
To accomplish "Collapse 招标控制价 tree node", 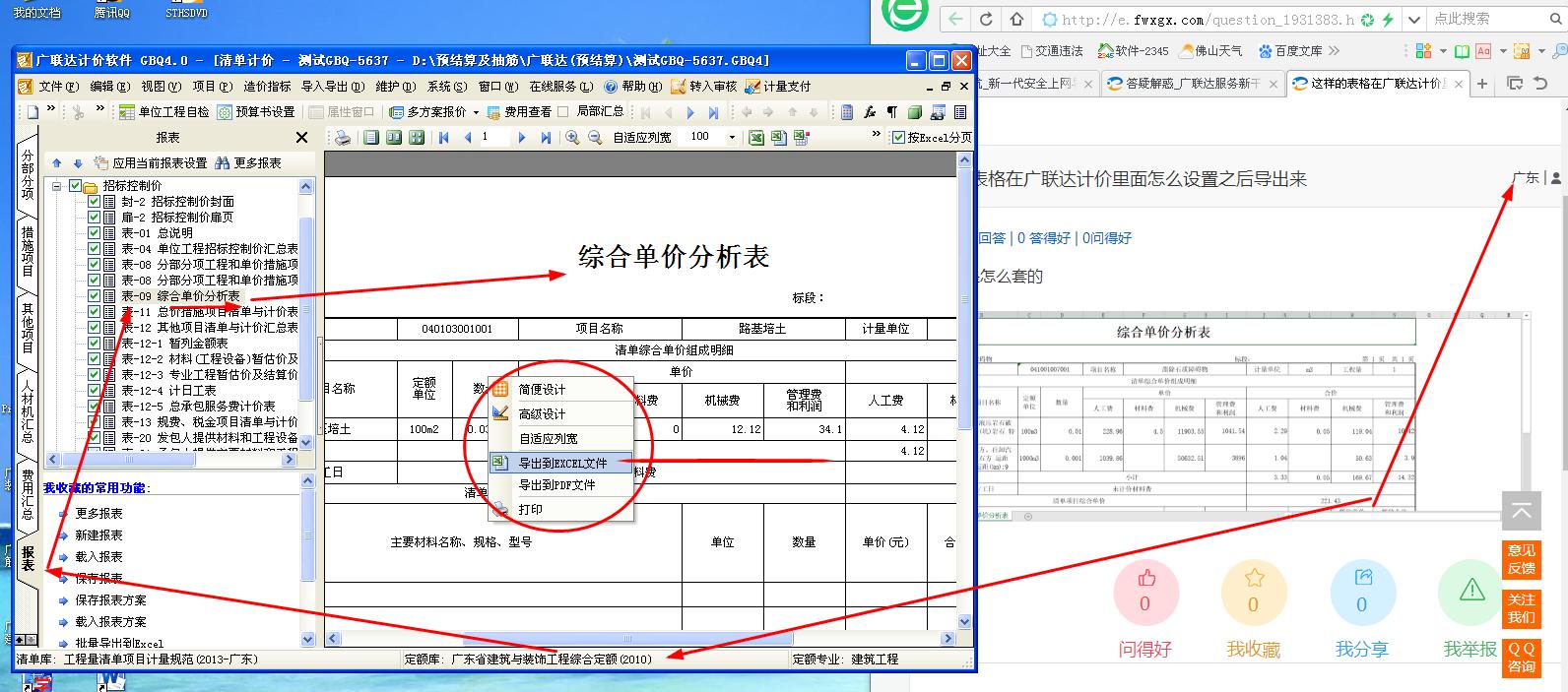I will pyautogui.click(x=57, y=185).
